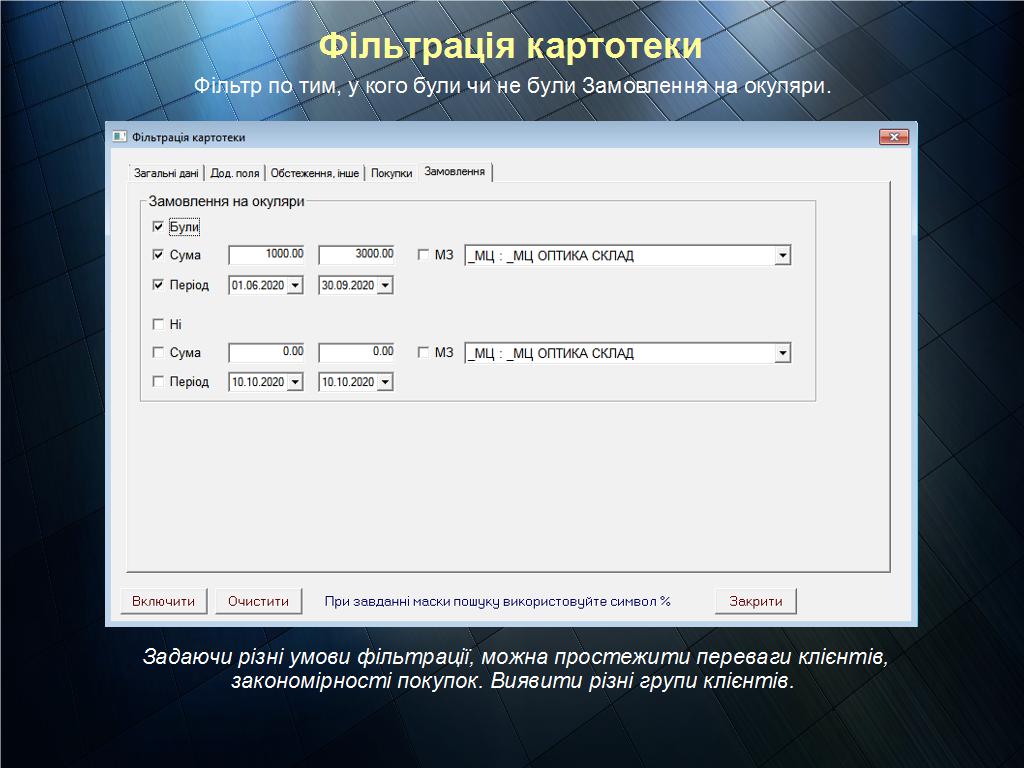Expand the upper МЦ ОПТИКА СКЛАД dropdown

tap(782, 256)
